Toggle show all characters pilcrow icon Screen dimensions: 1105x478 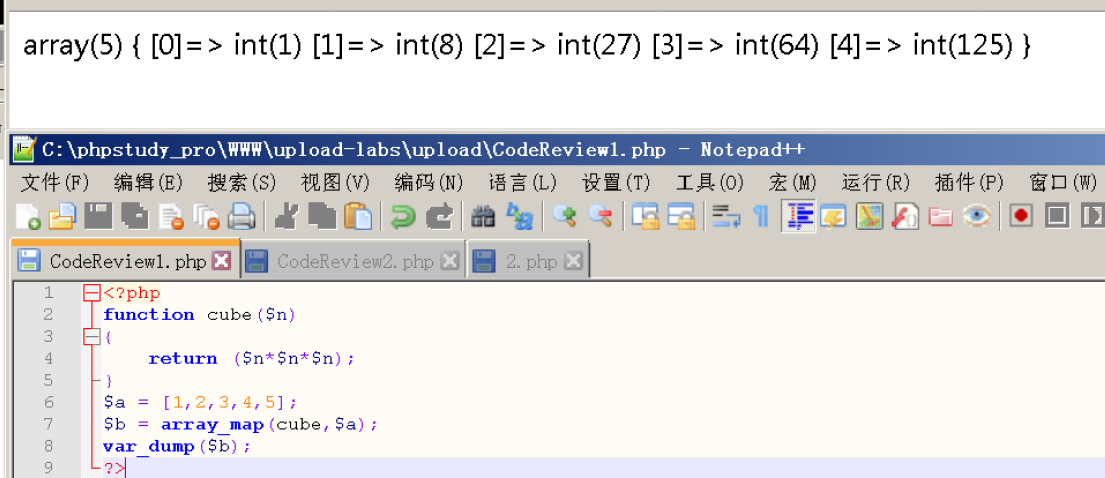click(x=761, y=216)
